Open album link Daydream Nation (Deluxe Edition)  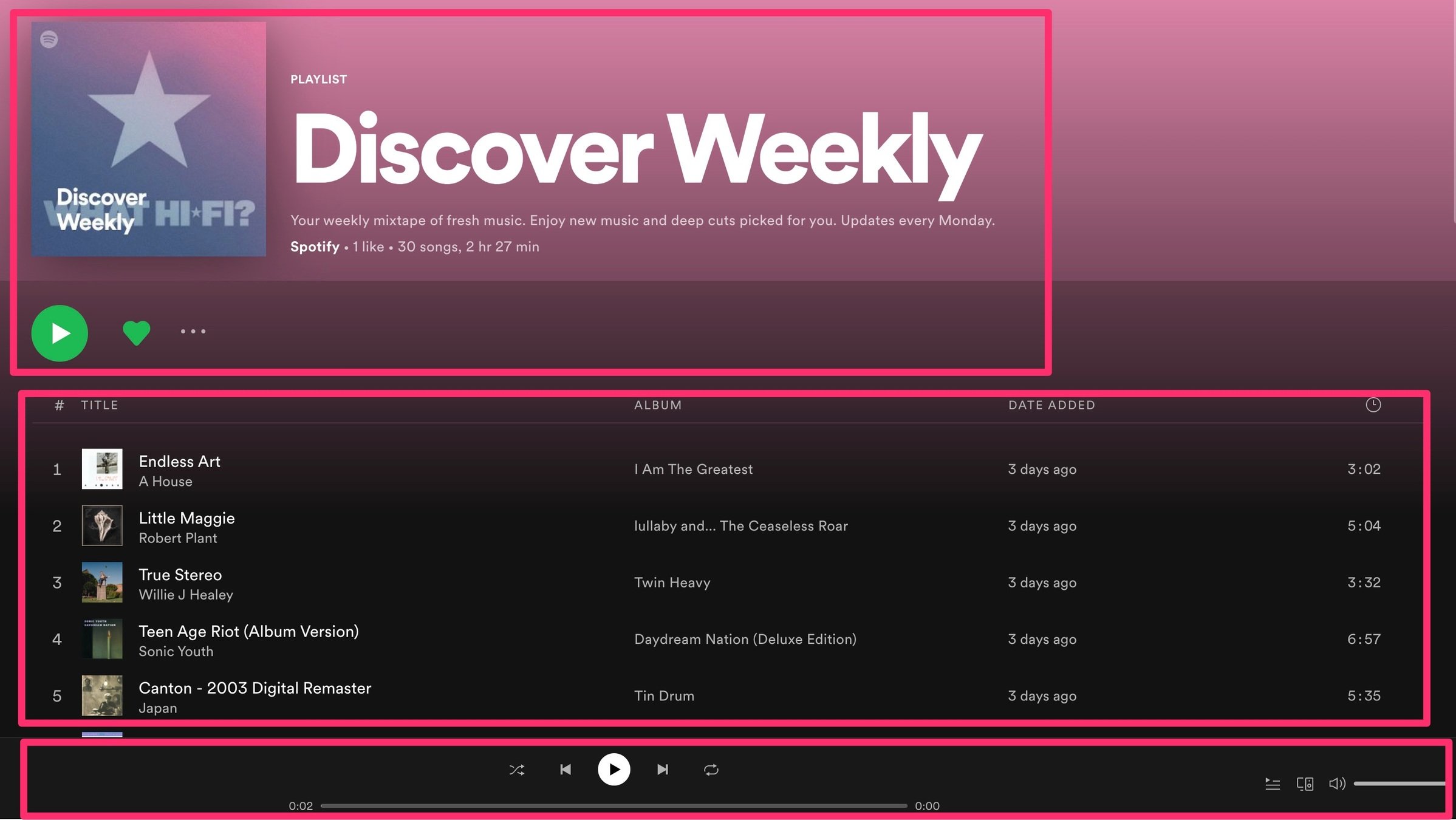tap(745, 639)
